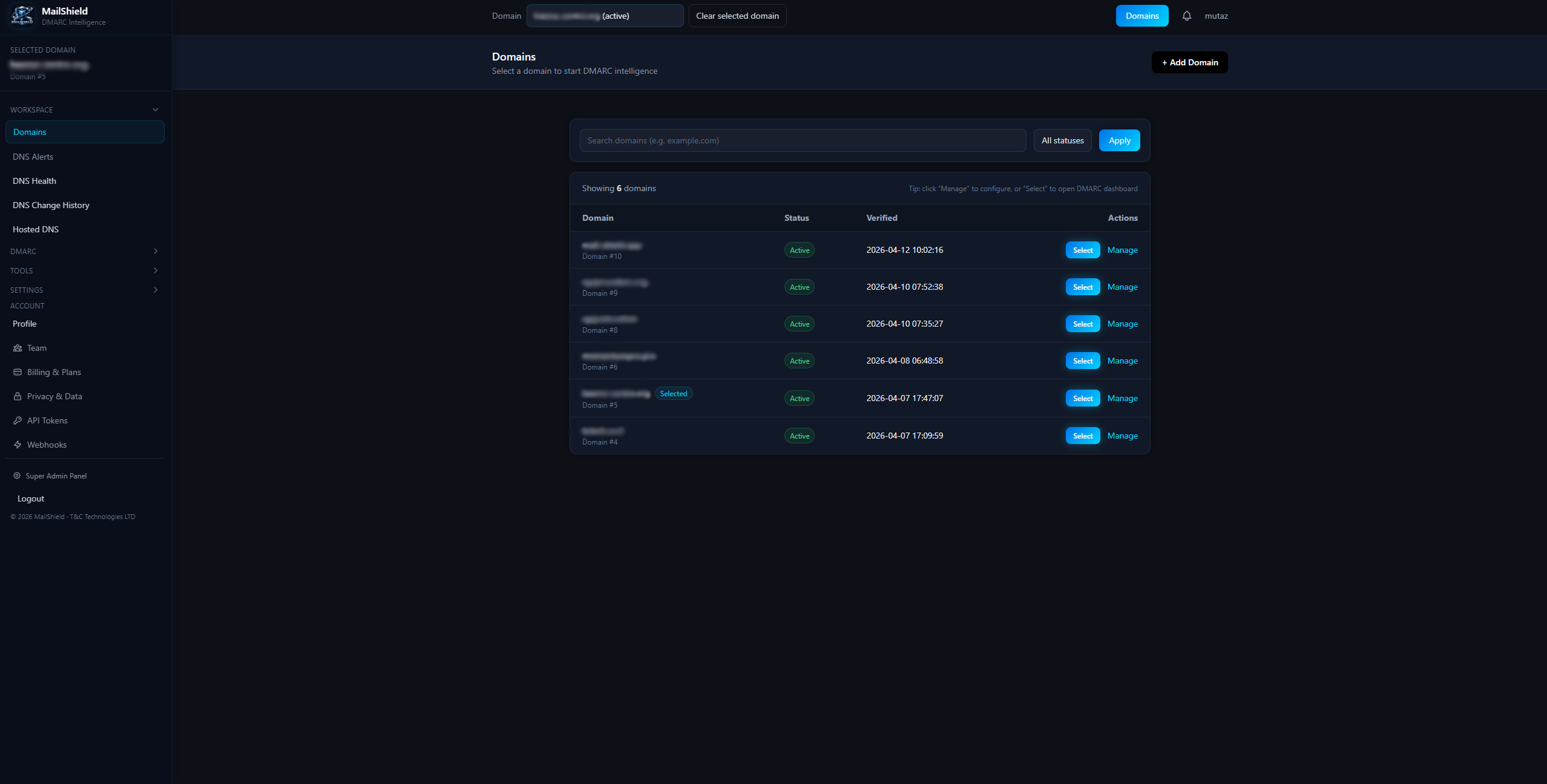Screen dimensions: 1547x784
Task: Click the Status column header
Action: [796, 218]
